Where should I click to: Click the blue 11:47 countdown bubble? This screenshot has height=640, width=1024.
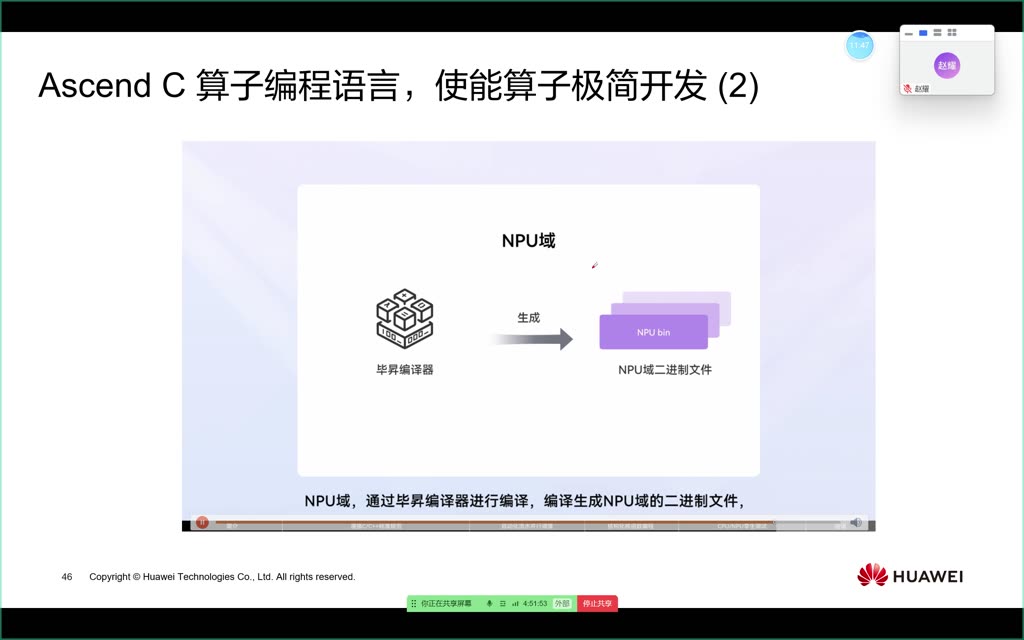tap(859, 45)
